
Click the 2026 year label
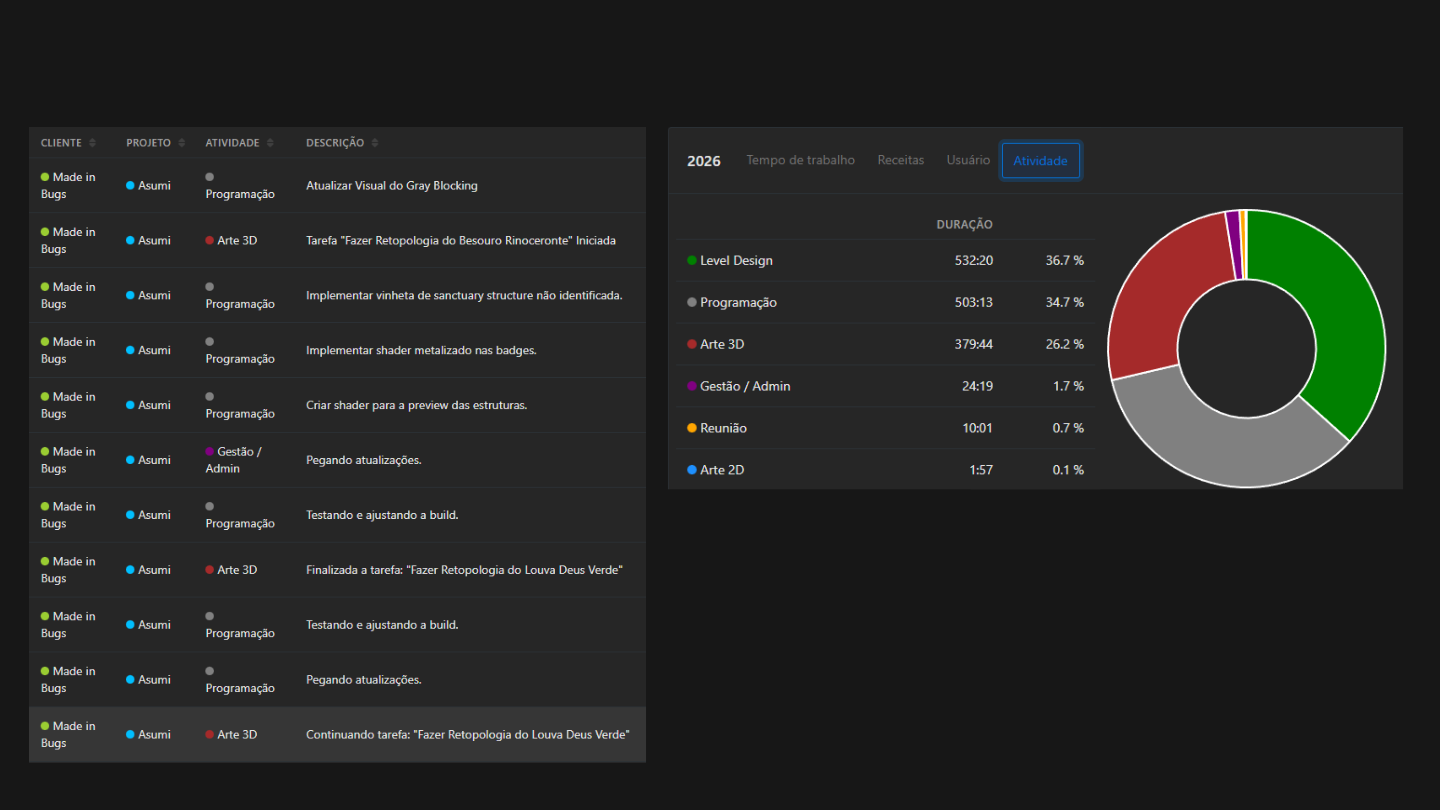[x=704, y=161]
